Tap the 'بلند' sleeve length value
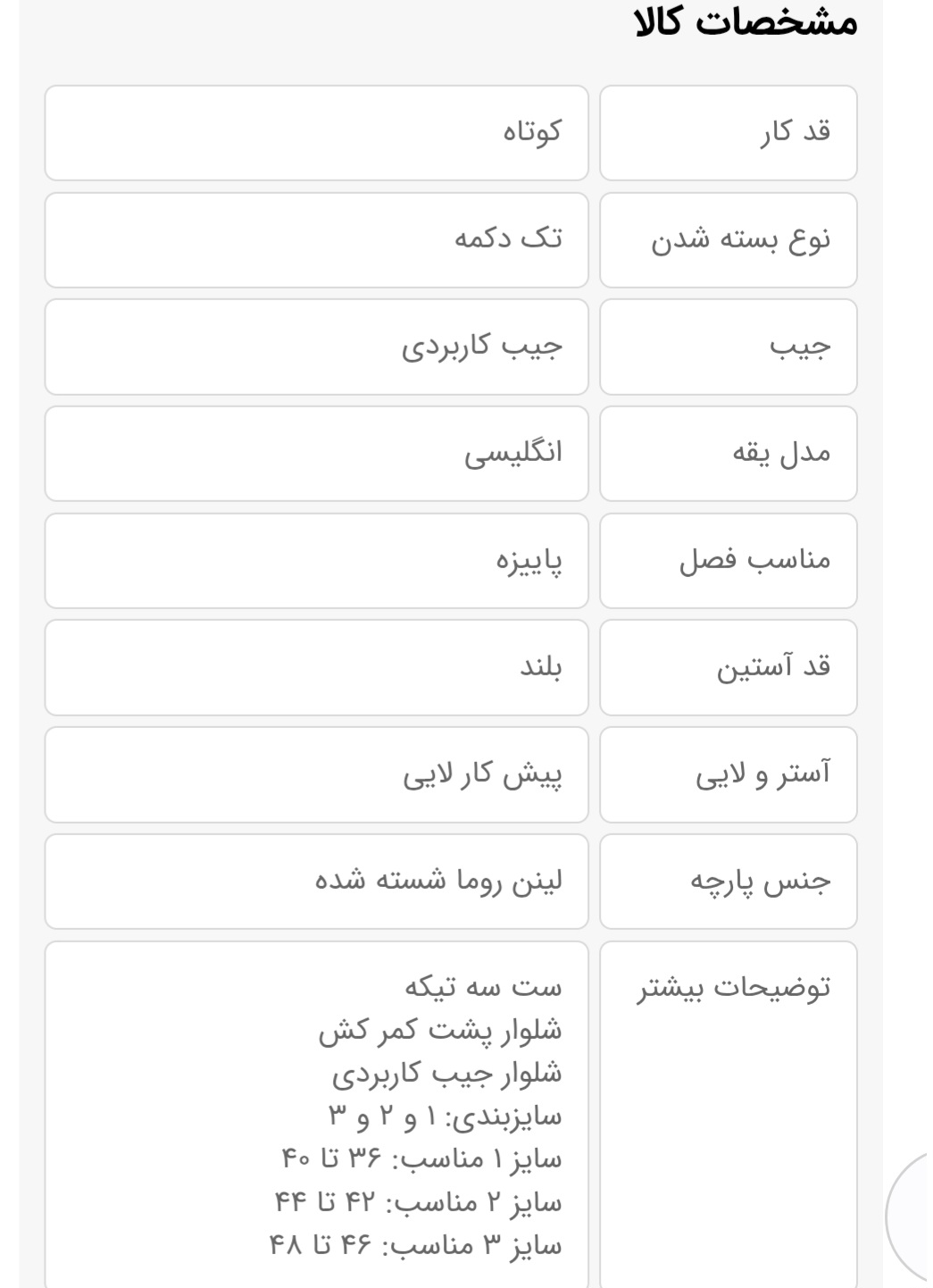Screen dimensions: 933x1288 pos(317,667)
